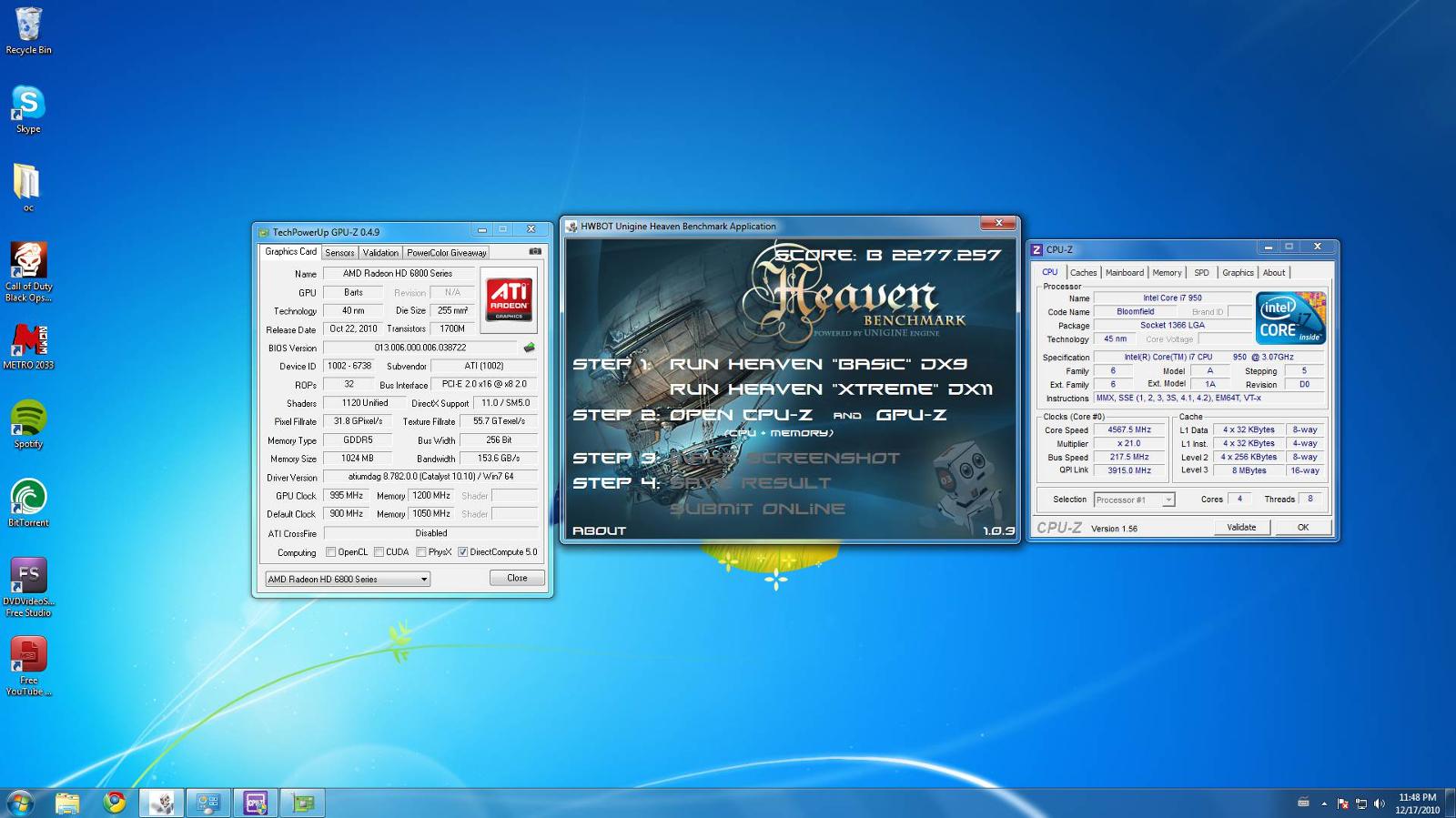Click the volume speaker tray icon

(x=1380, y=803)
